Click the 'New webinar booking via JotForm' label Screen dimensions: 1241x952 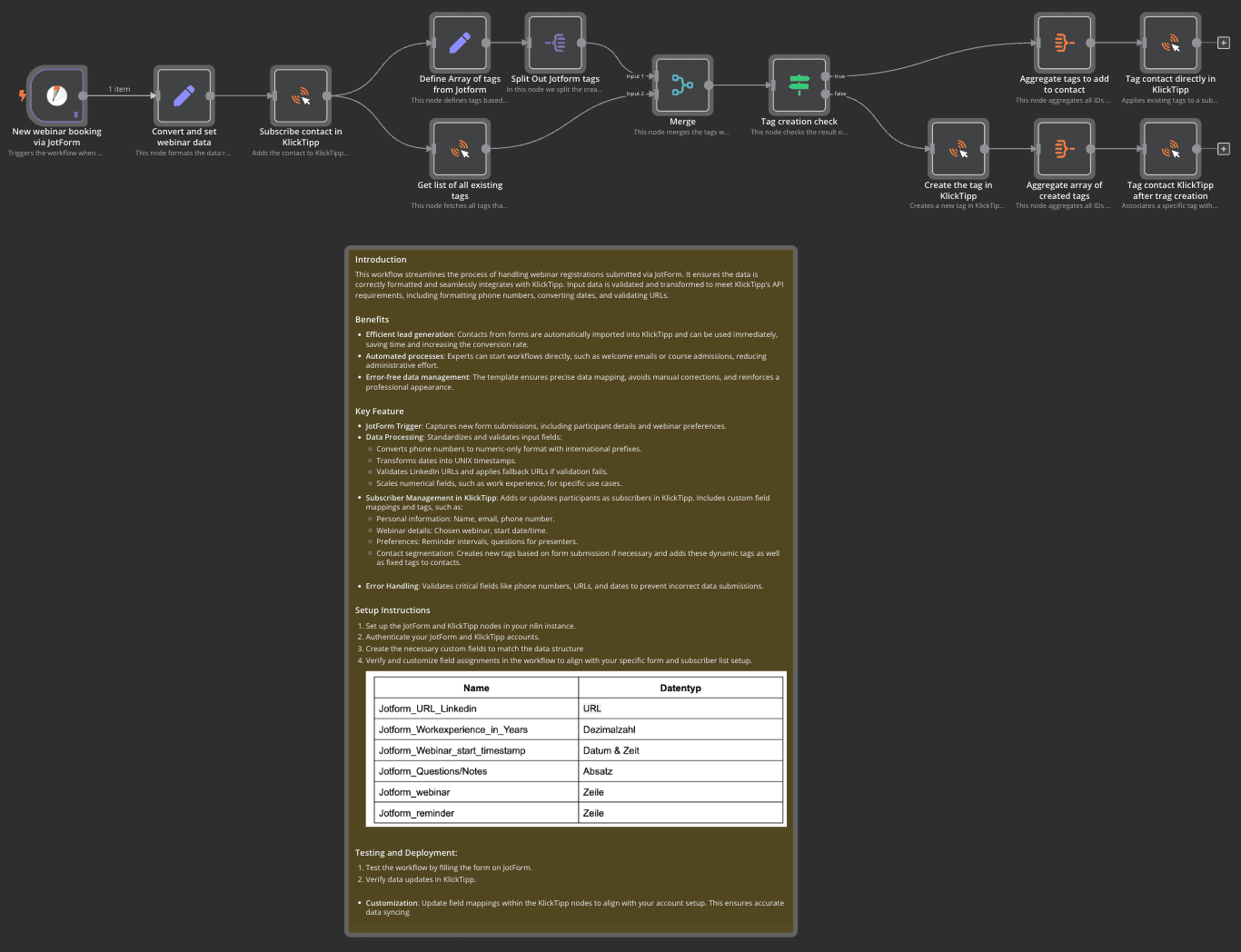pyautogui.click(x=56, y=137)
